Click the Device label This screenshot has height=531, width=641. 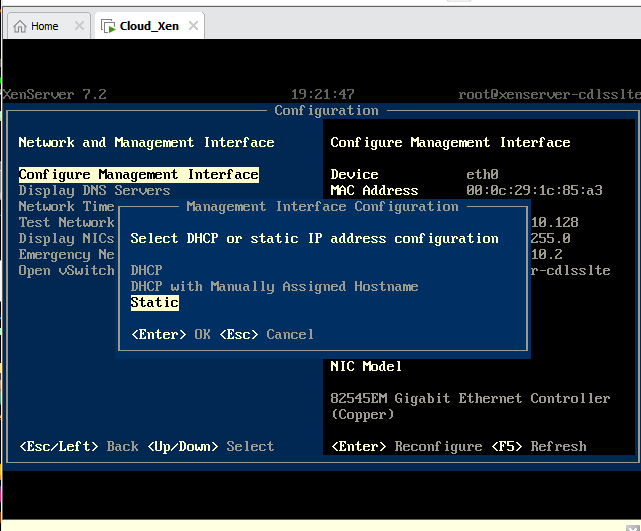point(354,175)
